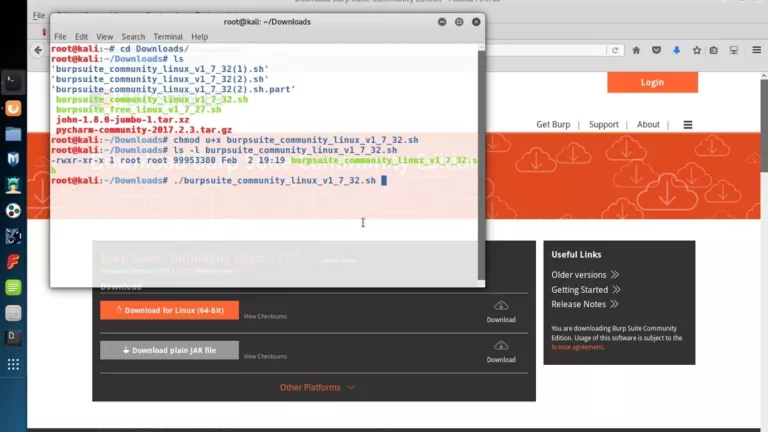Screen dimensions: 768x432
Task: Open About navigation link
Action: coord(648,124)
